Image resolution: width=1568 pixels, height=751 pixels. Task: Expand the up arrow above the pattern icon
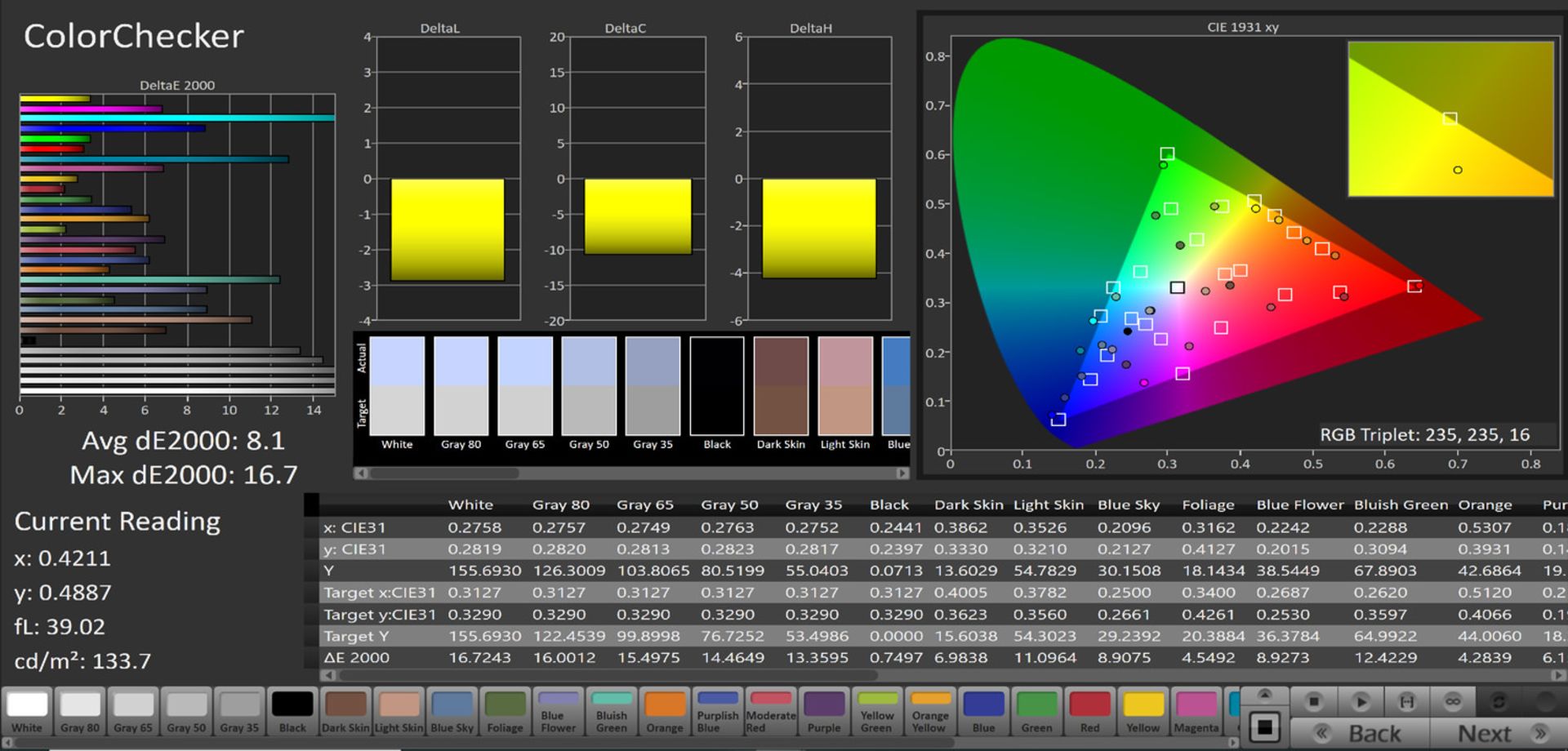[1264, 695]
